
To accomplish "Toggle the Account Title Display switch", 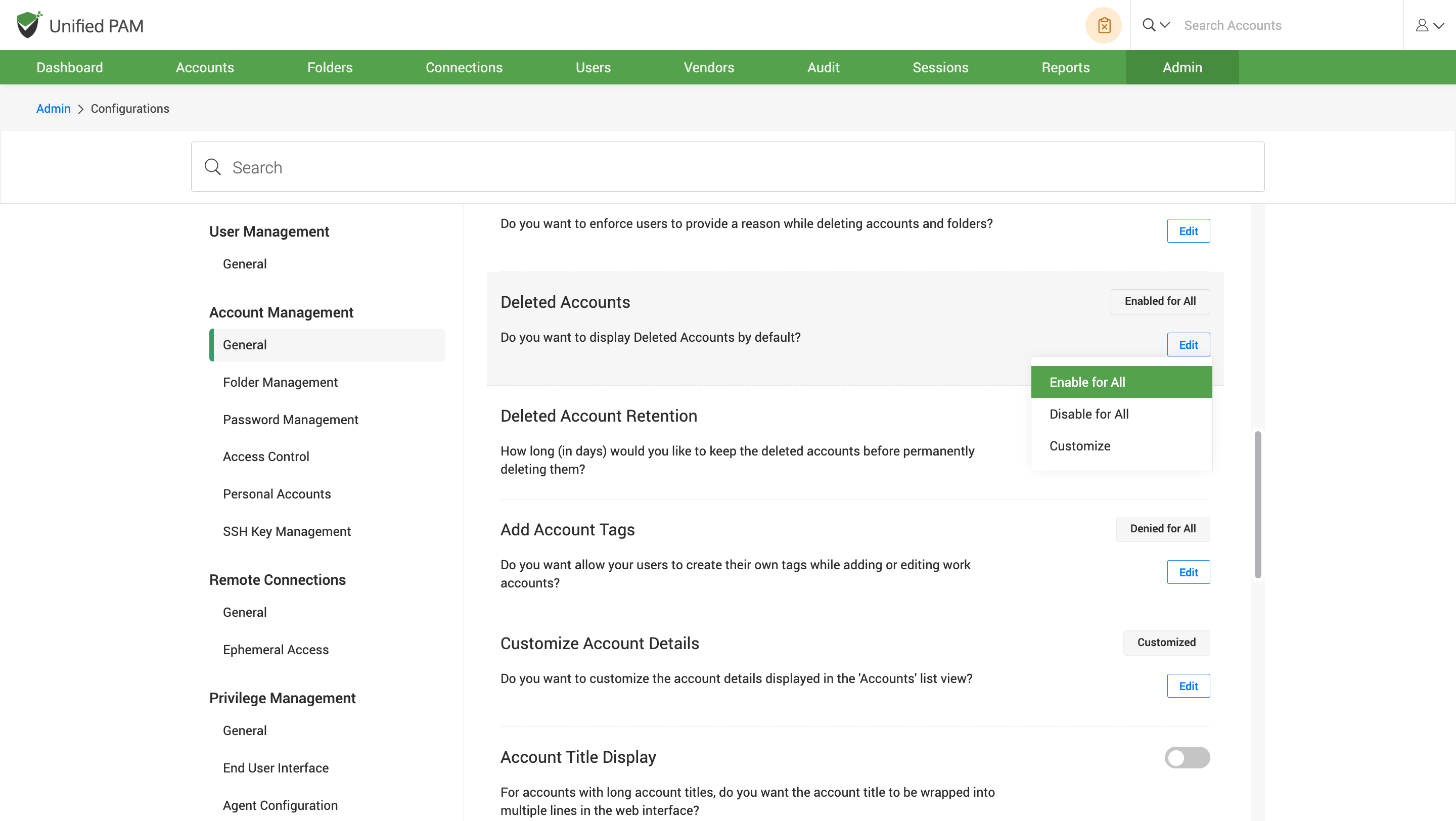I will [1187, 757].
